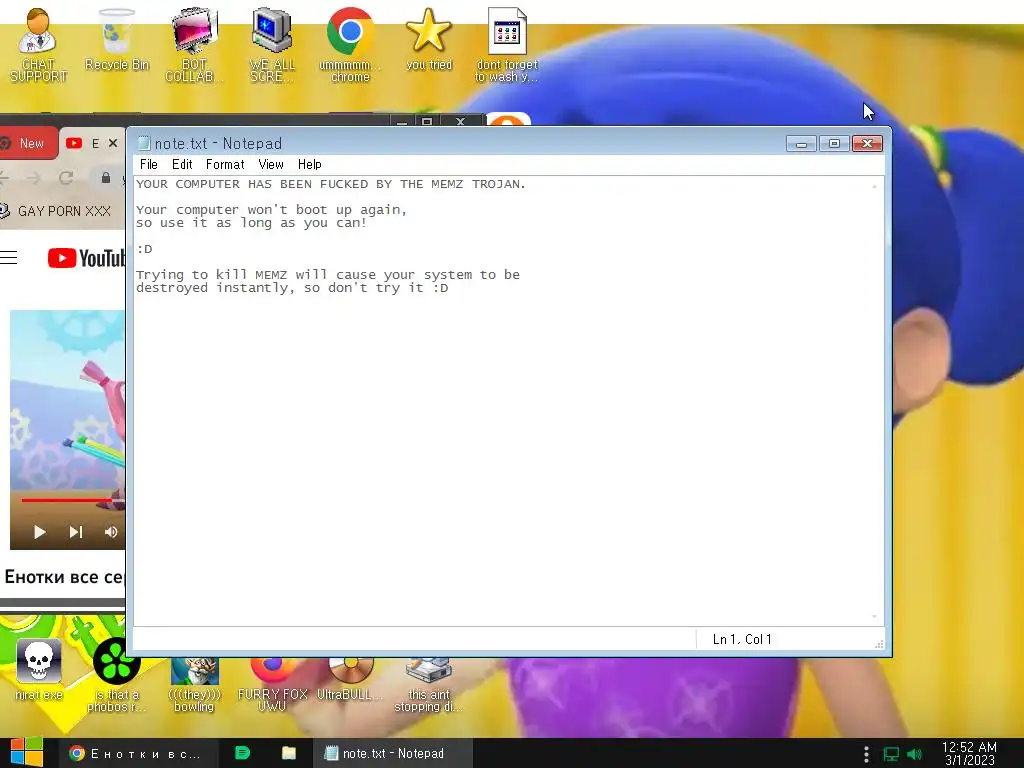Seek on the YouTube red progress bar

72,500
